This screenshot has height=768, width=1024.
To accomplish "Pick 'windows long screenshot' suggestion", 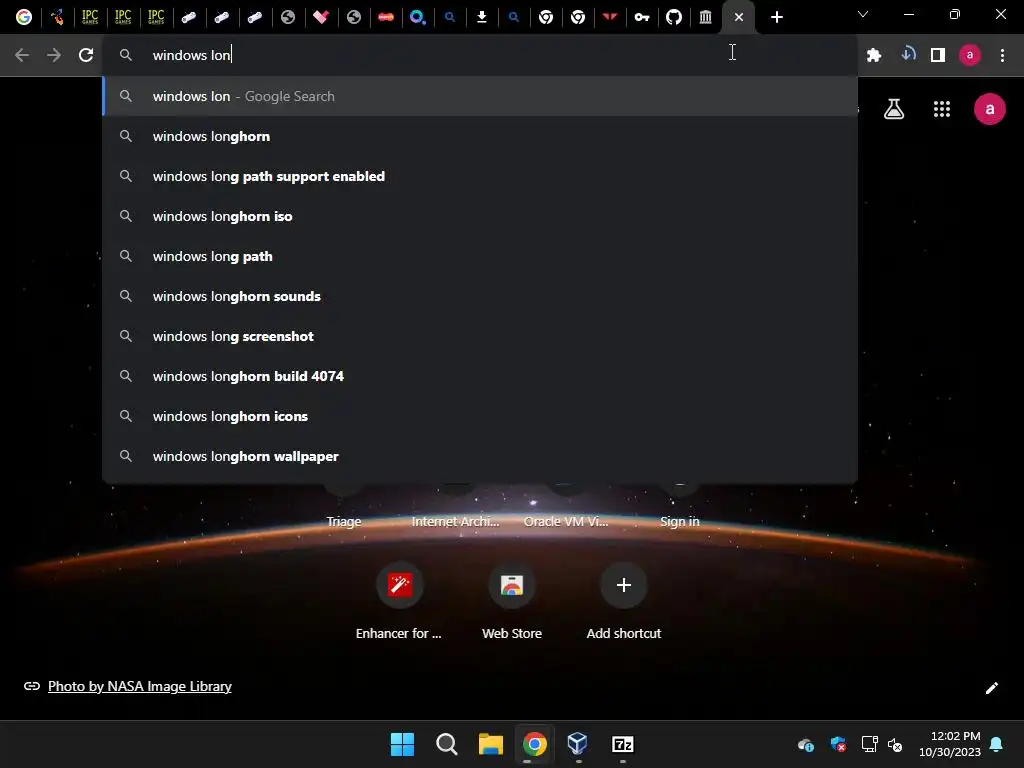I will (x=480, y=336).
